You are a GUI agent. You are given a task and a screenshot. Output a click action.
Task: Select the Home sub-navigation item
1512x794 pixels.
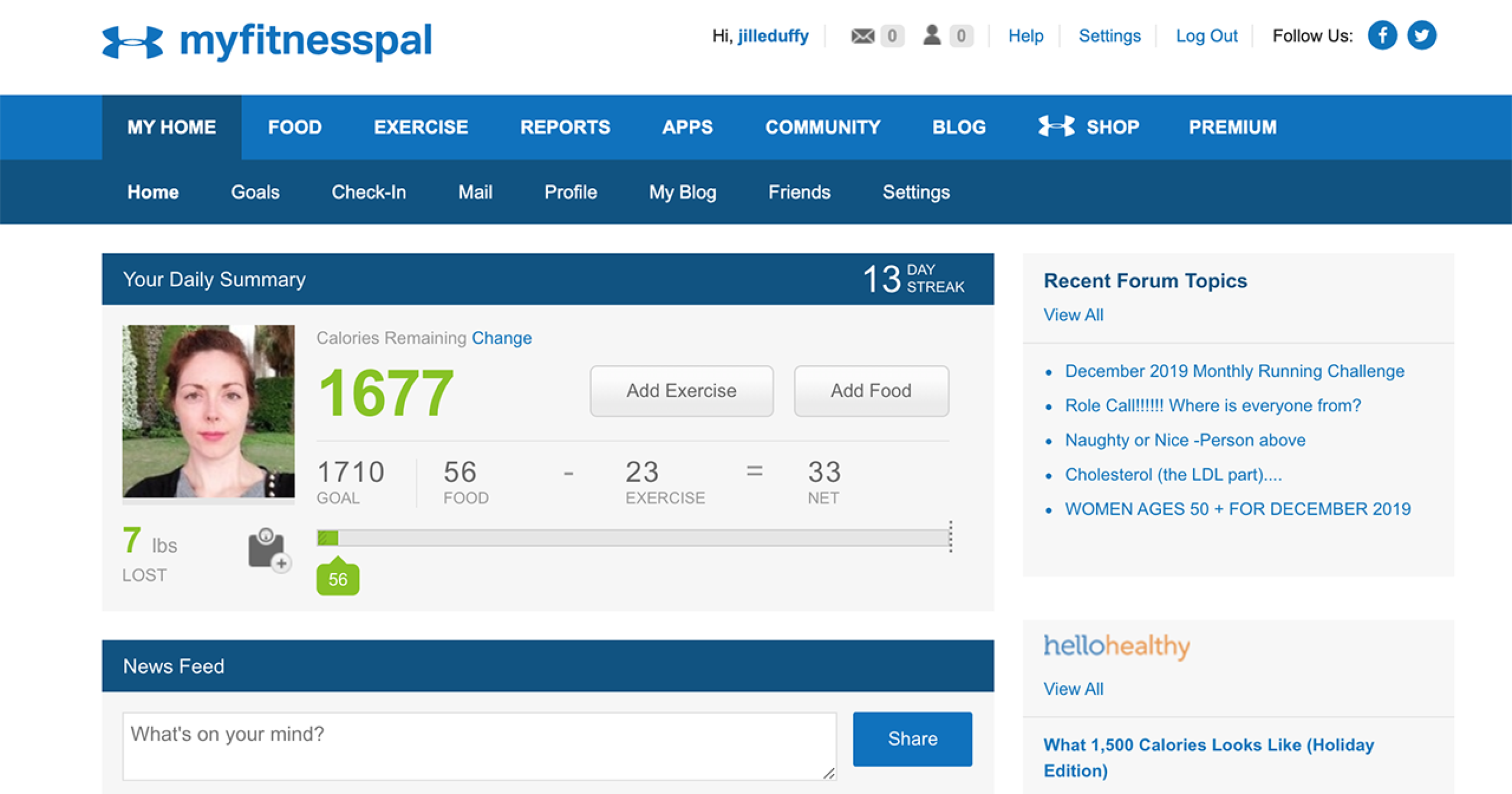click(x=153, y=192)
